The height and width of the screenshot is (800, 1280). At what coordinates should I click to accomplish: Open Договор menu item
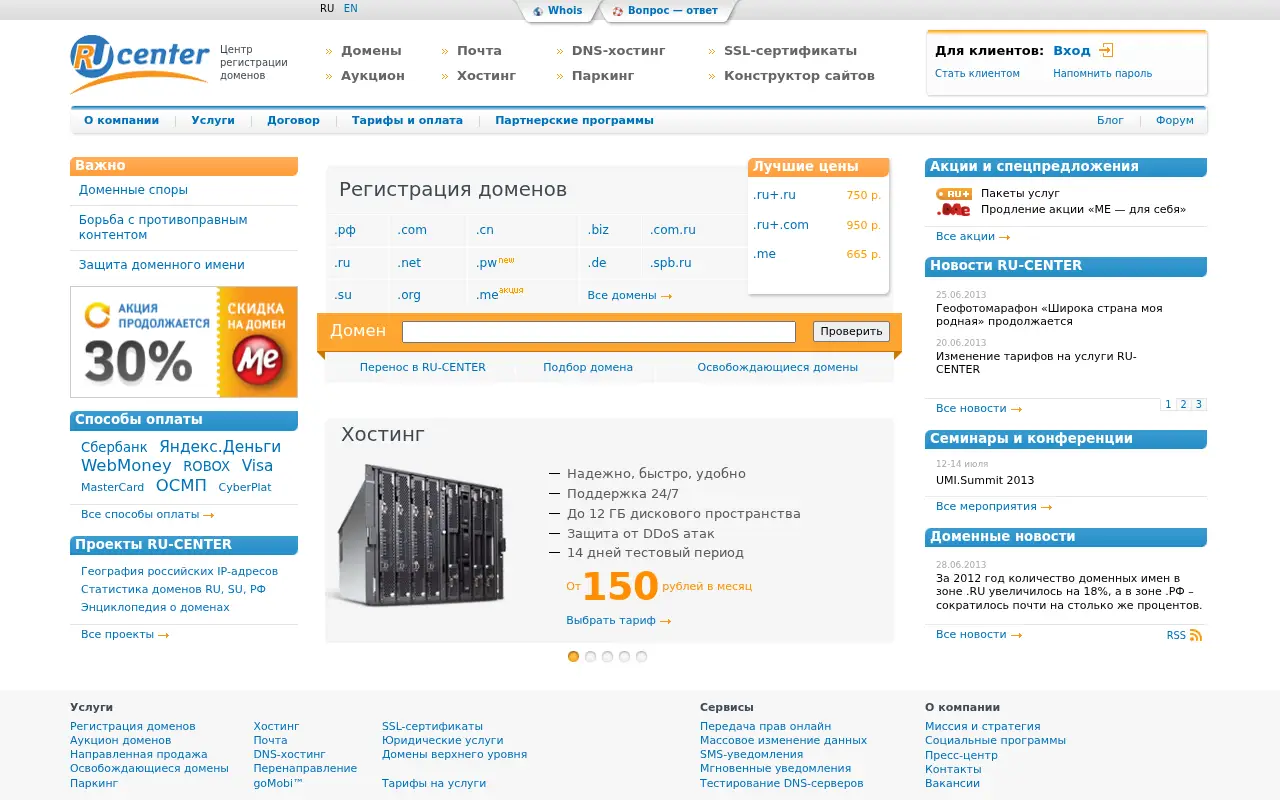point(293,120)
